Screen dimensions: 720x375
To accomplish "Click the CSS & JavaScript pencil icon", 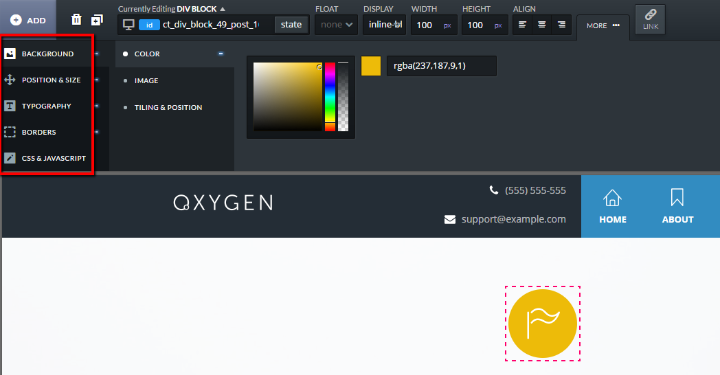I will click(x=10, y=158).
